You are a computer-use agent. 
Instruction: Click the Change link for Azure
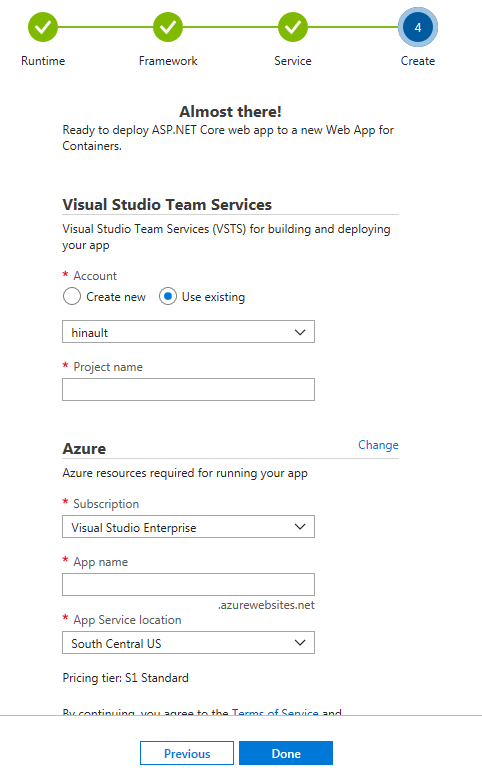tap(378, 445)
